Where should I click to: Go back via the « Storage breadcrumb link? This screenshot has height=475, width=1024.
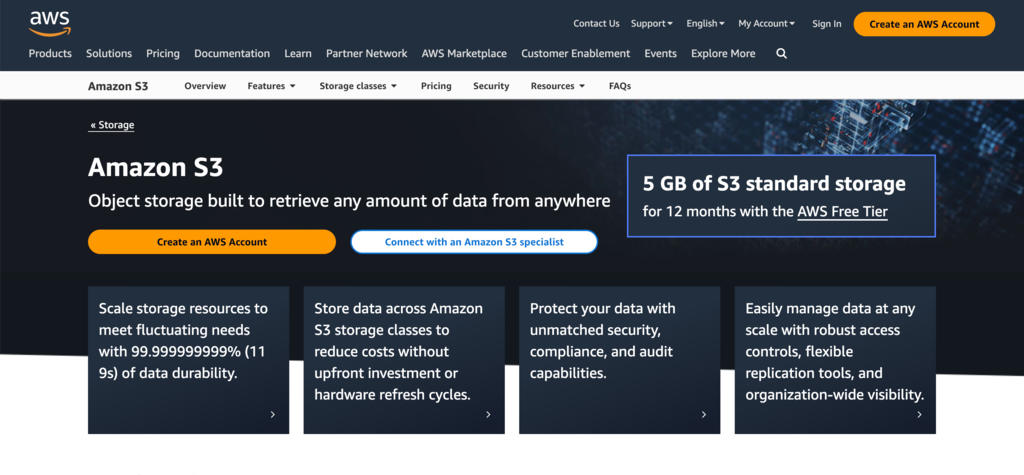coord(111,125)
